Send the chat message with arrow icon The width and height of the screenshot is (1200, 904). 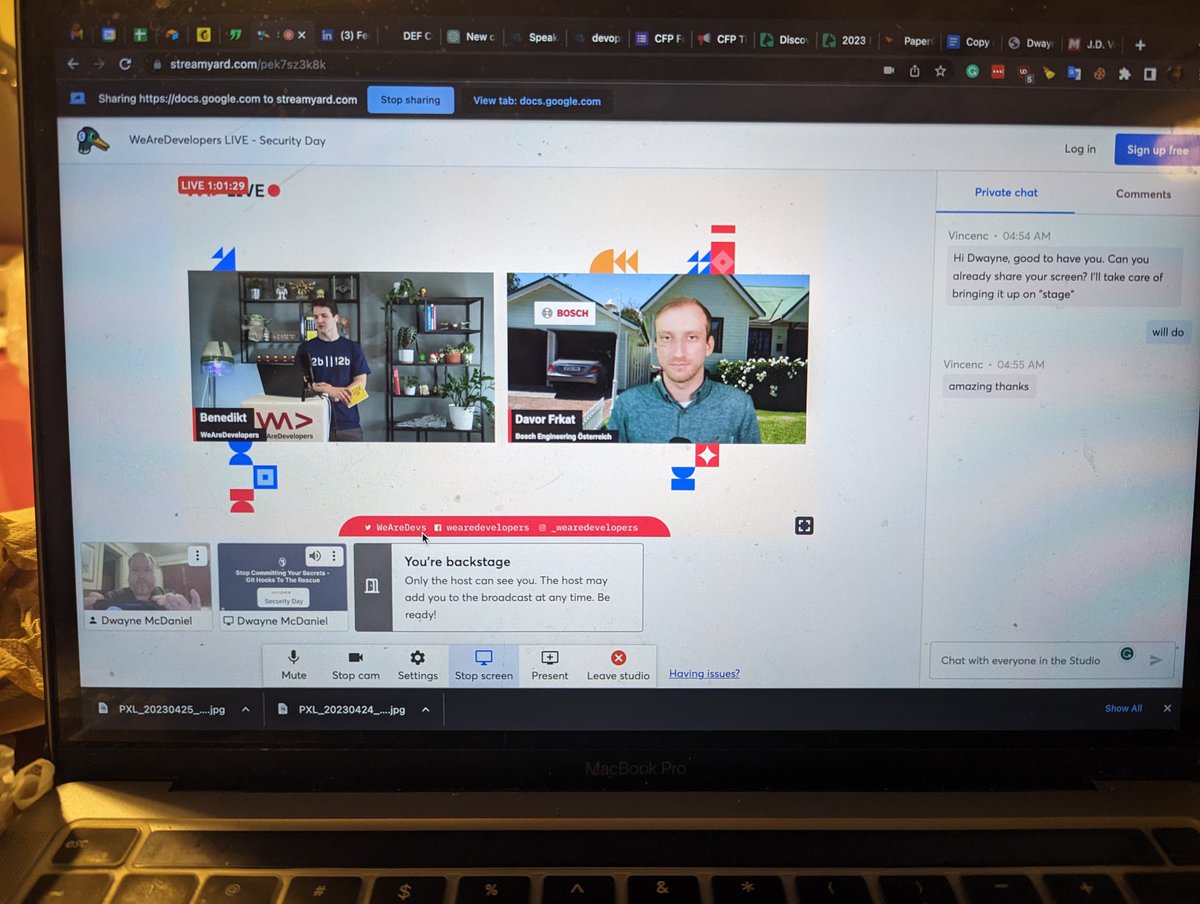1157,659
